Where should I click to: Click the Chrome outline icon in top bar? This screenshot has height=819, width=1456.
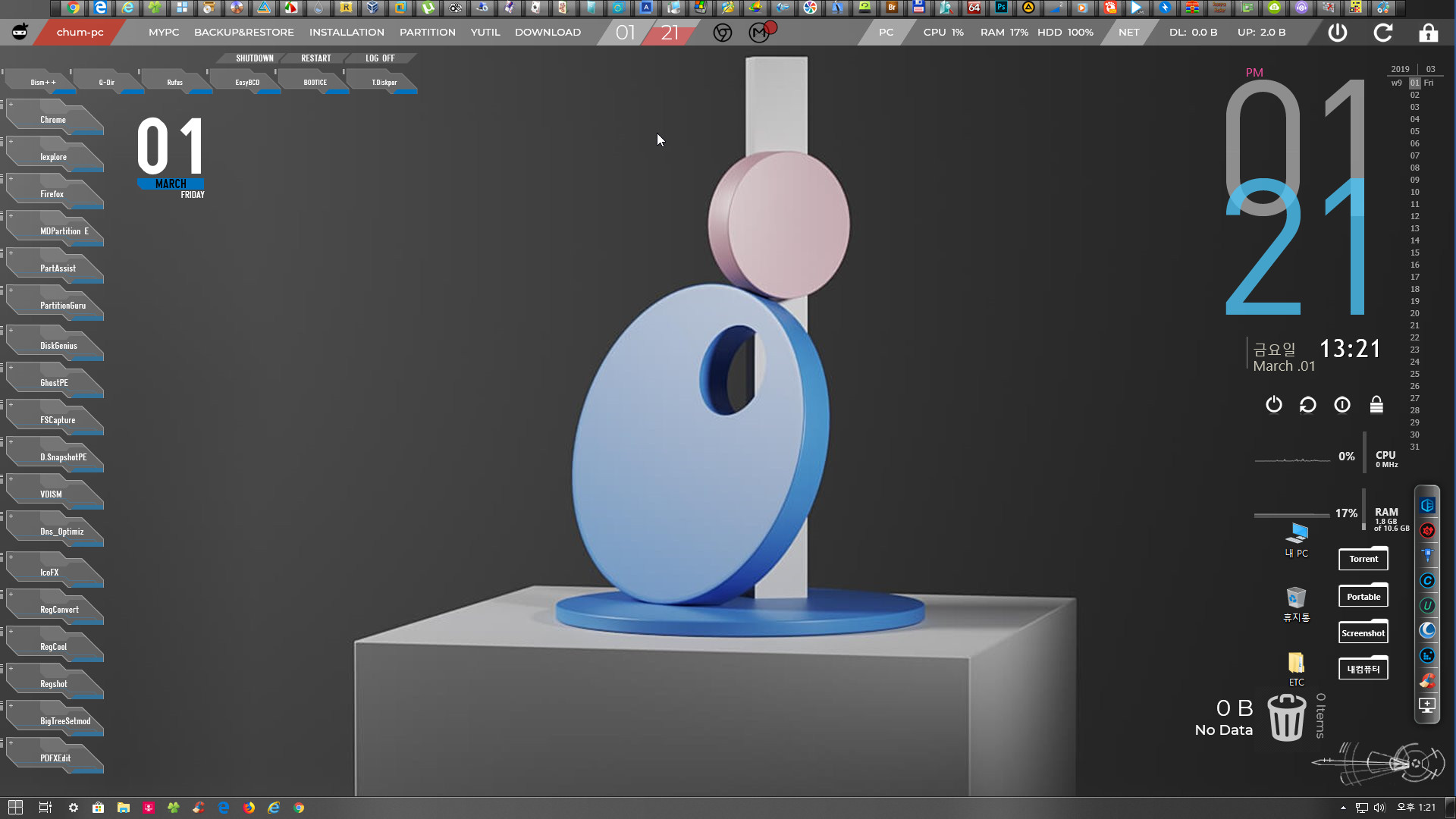(723, 32)
